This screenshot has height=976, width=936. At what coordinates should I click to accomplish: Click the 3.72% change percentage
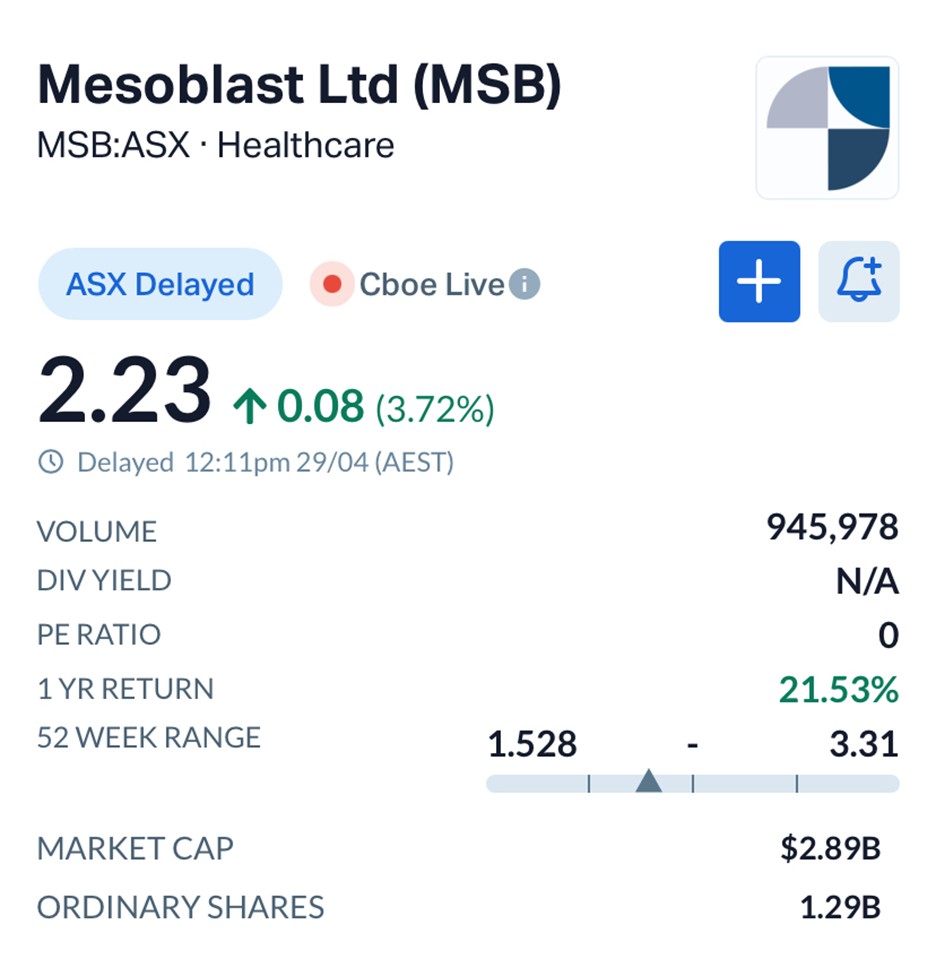point(434,408)
